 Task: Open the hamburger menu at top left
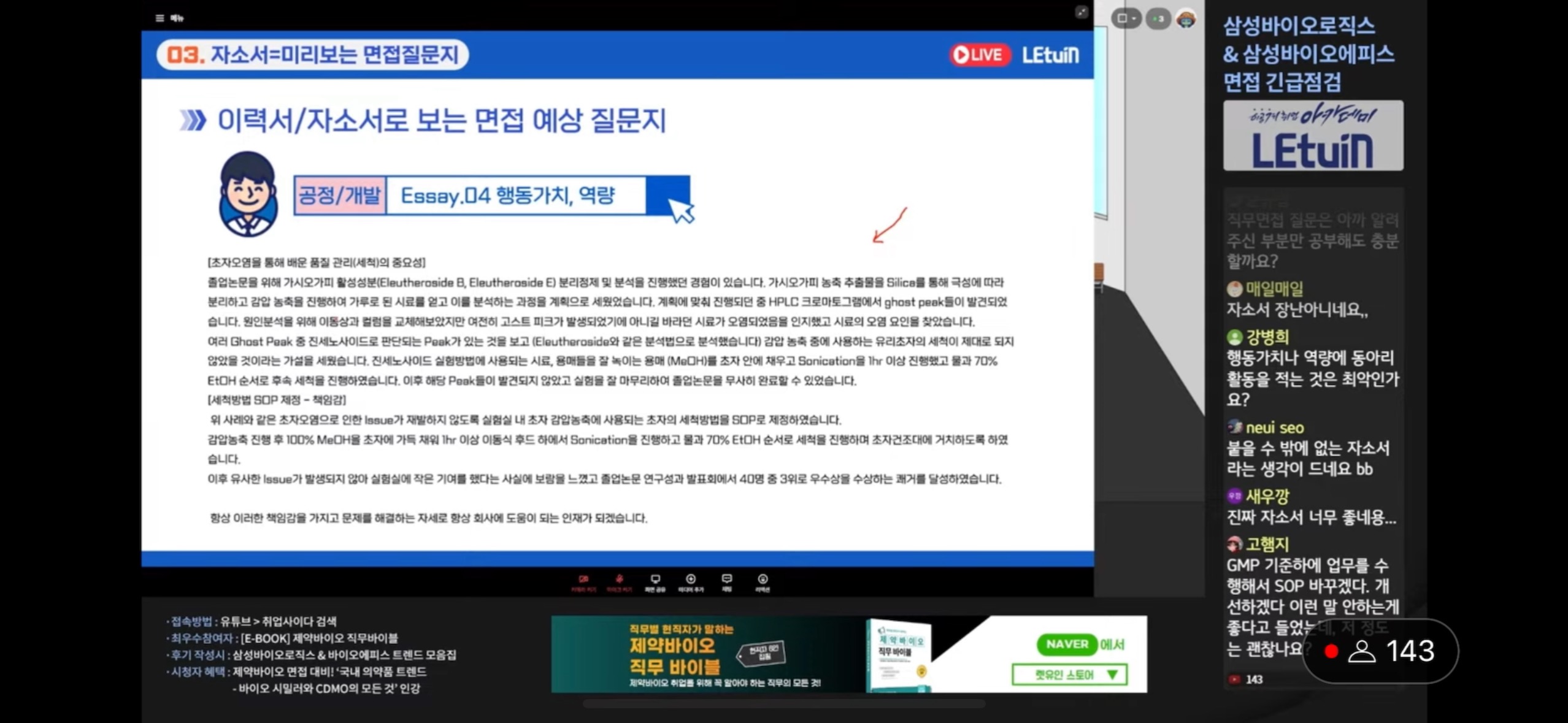point(160,18)
